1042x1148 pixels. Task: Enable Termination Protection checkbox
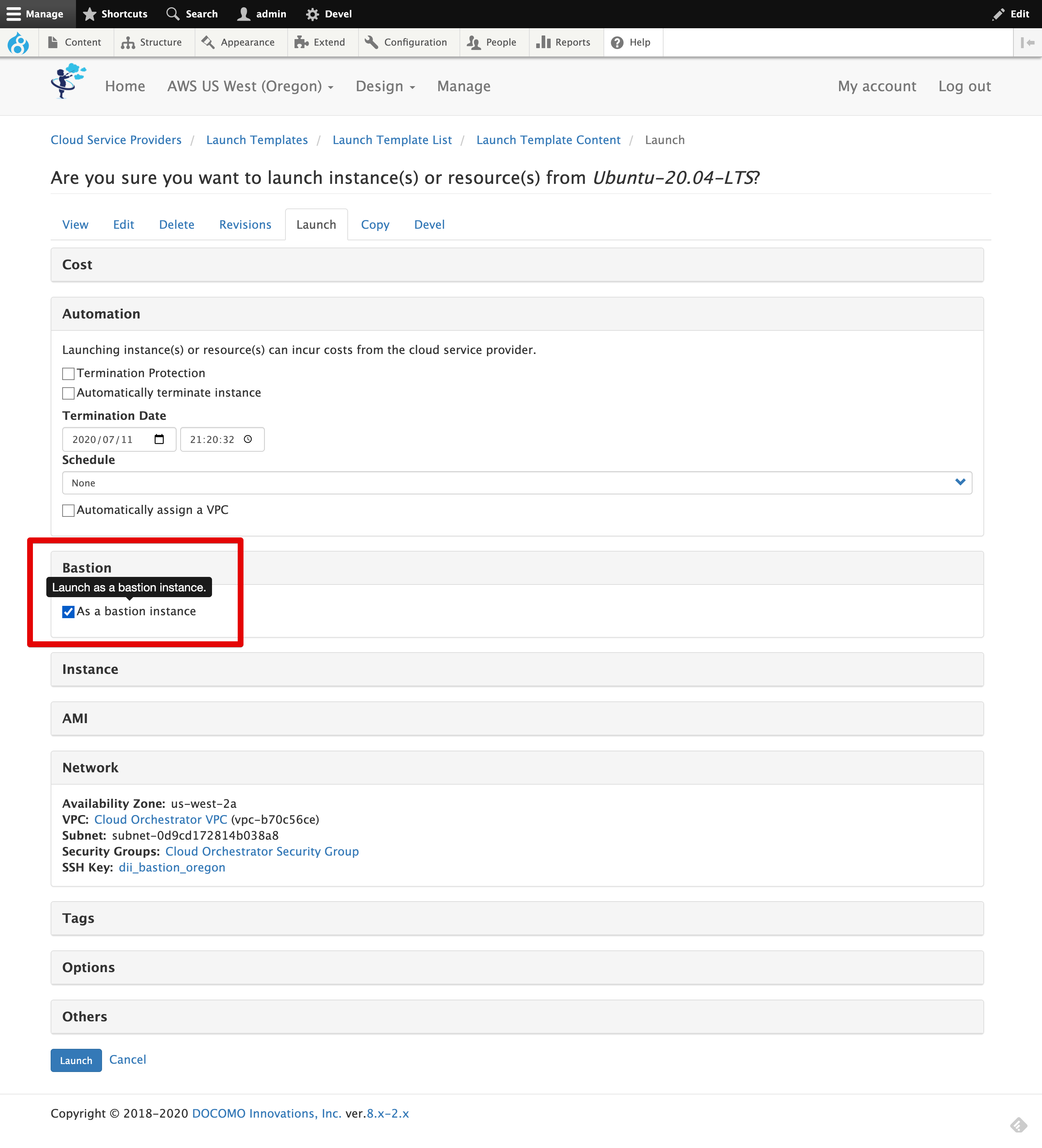pyautogui.click(x=68, y=373)
